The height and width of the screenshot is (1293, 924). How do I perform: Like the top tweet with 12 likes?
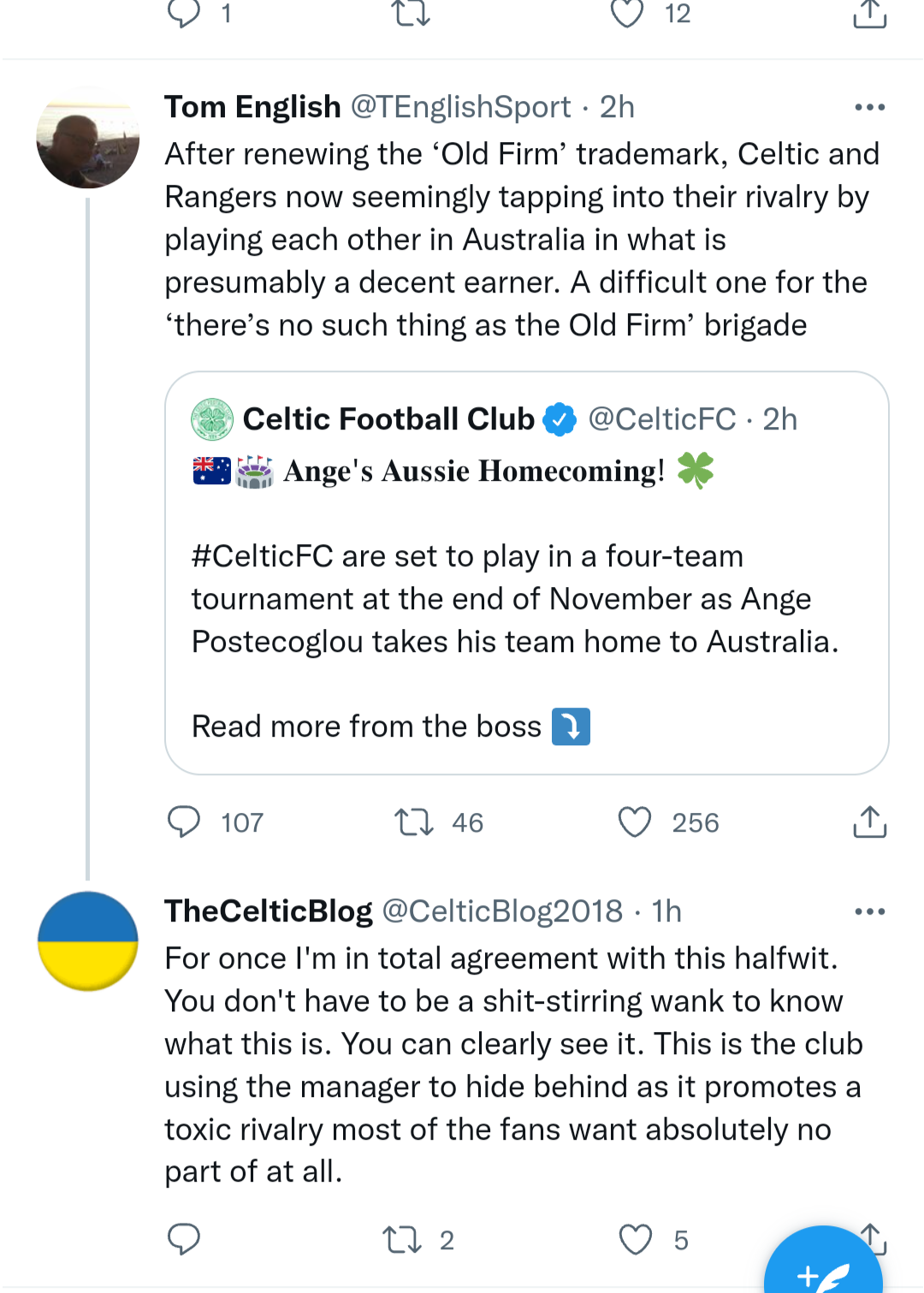tap(627, 13)
